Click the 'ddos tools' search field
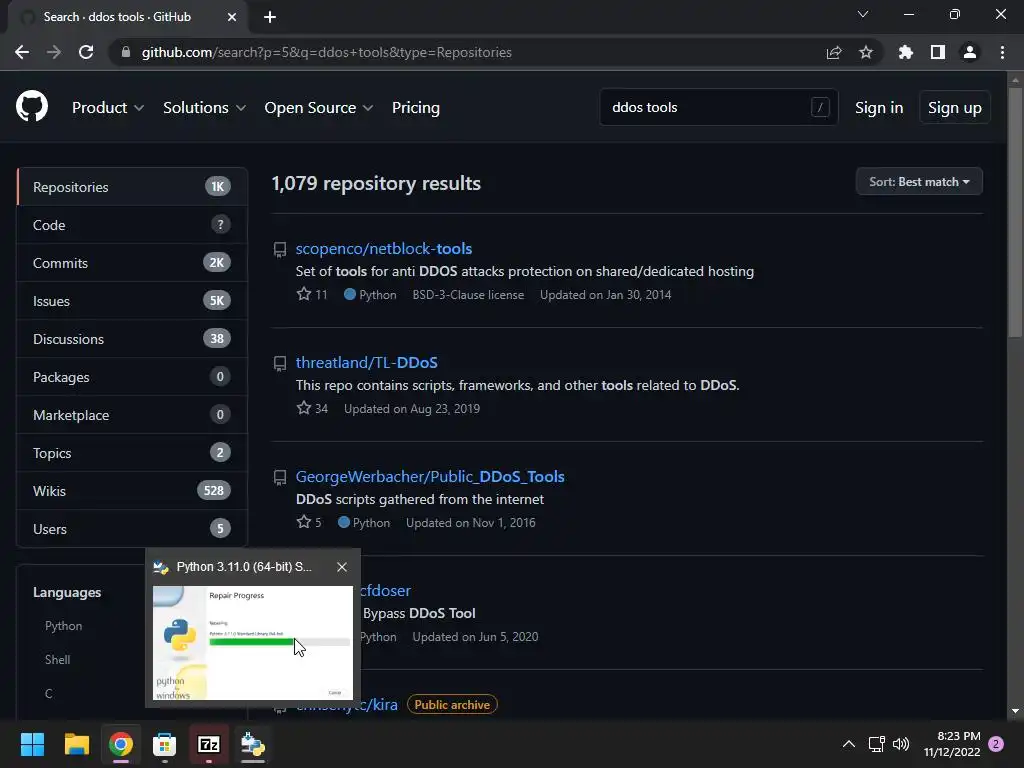The image size is (1024, 768). click(x=718, y=107)
